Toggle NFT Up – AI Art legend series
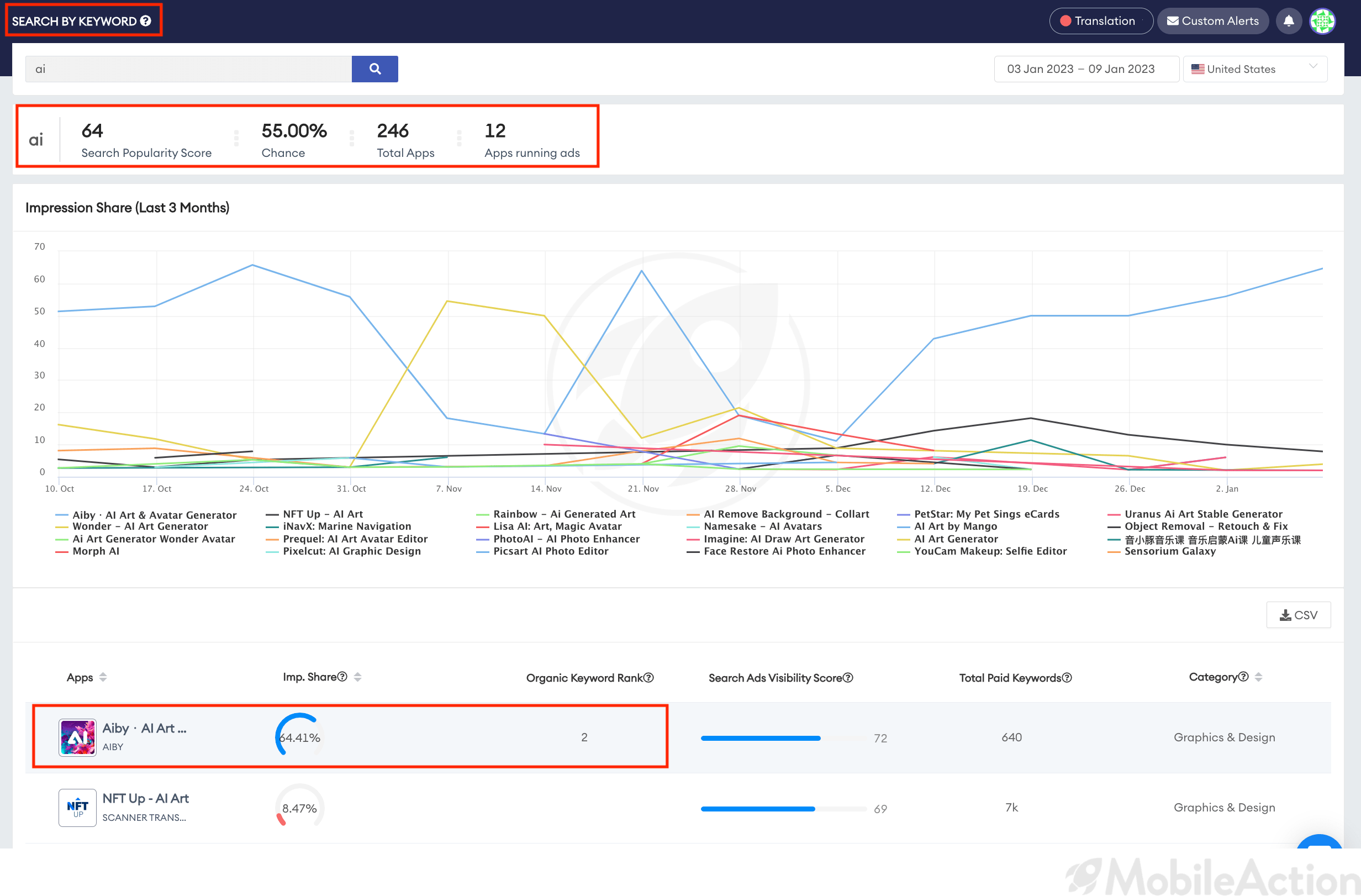The height and width of the screenshot is (896, 1361). pos(314,514)
